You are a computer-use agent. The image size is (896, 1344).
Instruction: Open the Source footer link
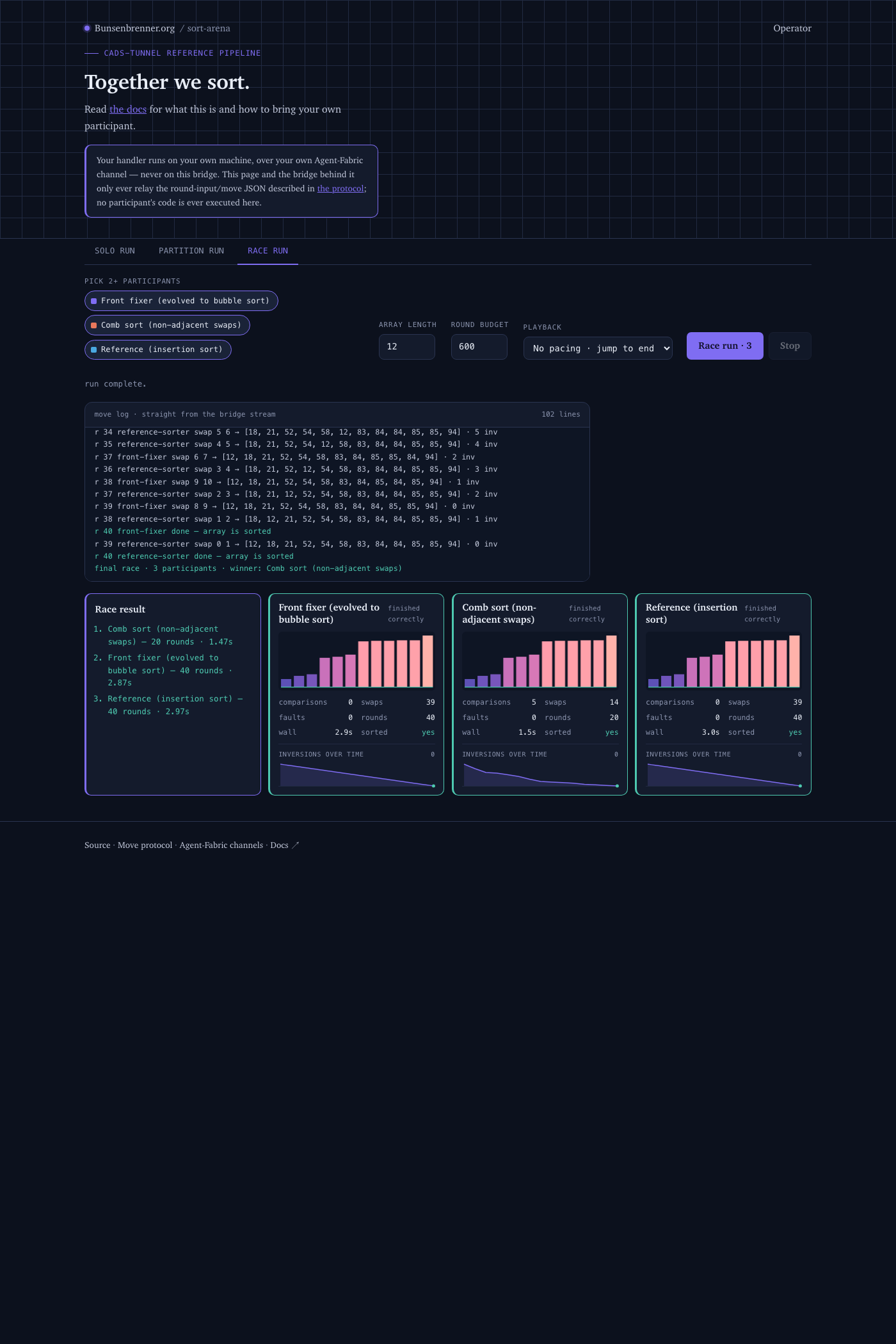(x=97, y=845)
